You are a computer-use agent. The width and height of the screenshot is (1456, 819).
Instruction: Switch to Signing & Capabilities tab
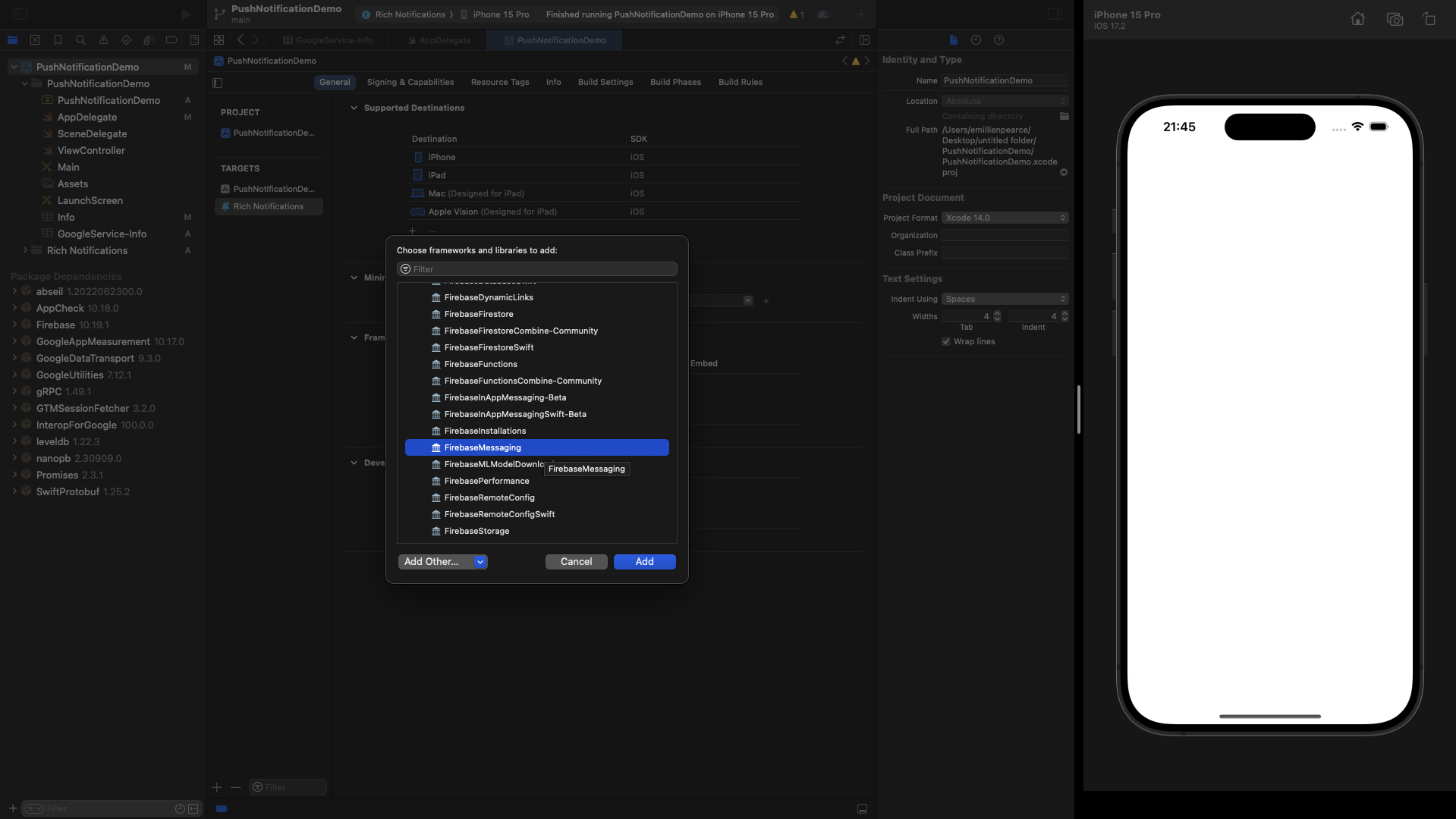(410, 82)
